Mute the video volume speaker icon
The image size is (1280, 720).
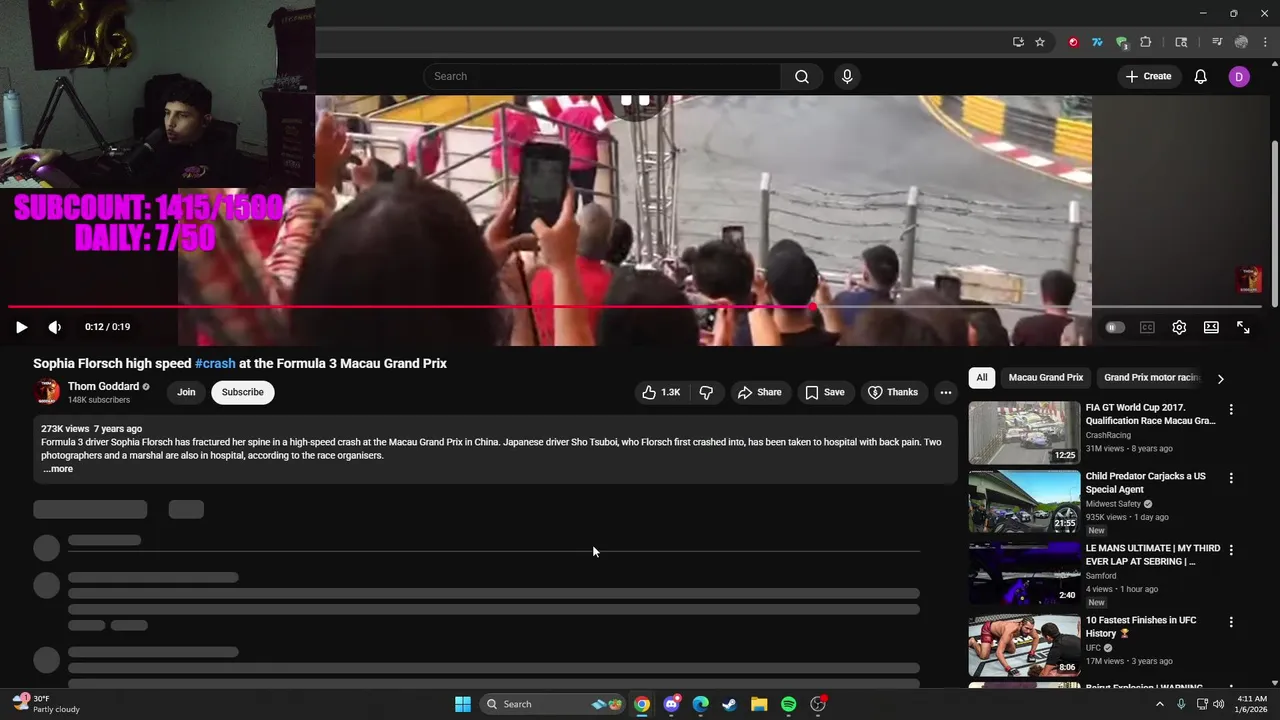click(55, 327)
